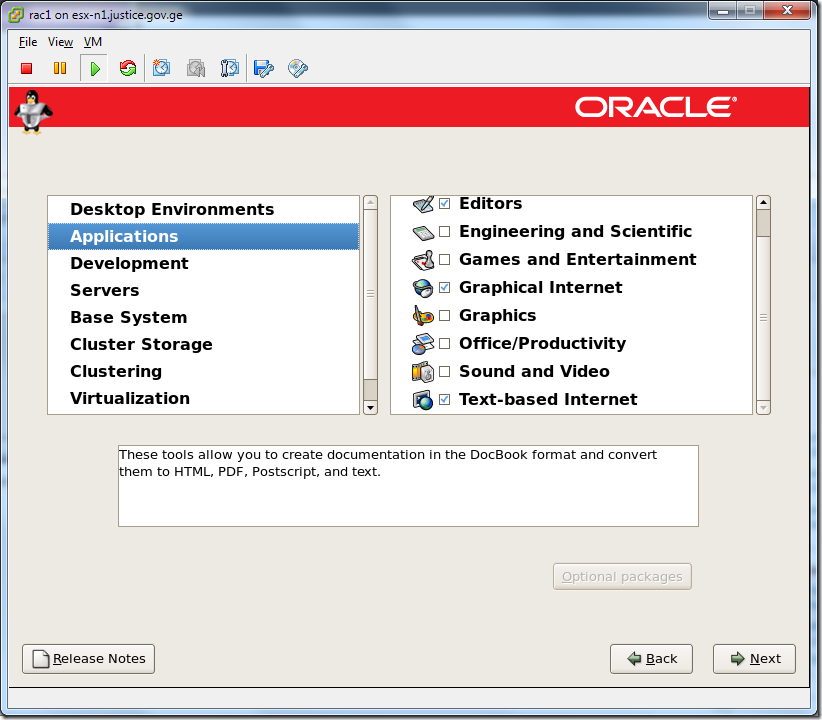Power off the virtual machine
Screen dimensions: 822x720
26,68
